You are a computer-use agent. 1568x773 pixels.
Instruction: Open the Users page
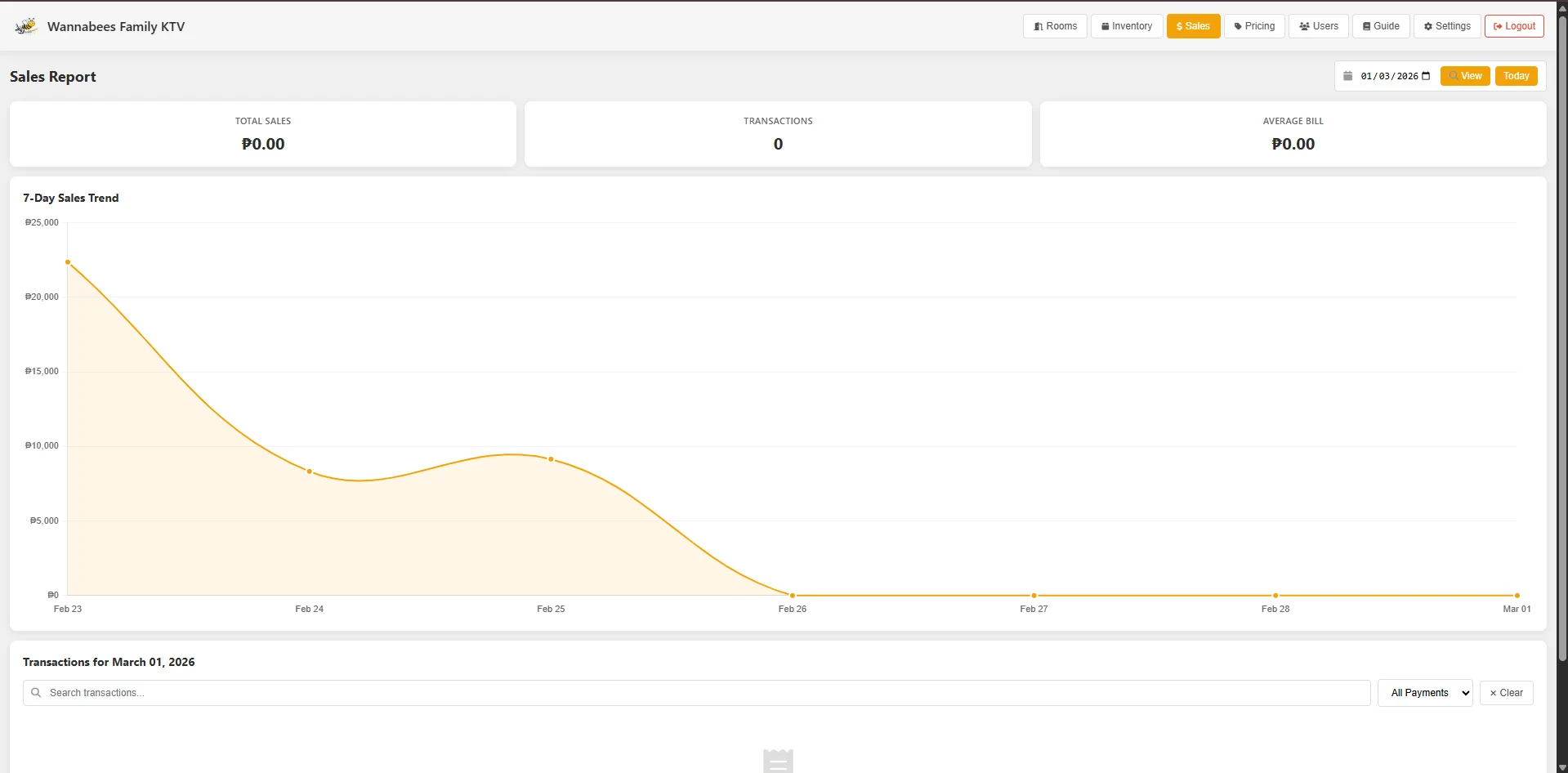pos(1319,26)
